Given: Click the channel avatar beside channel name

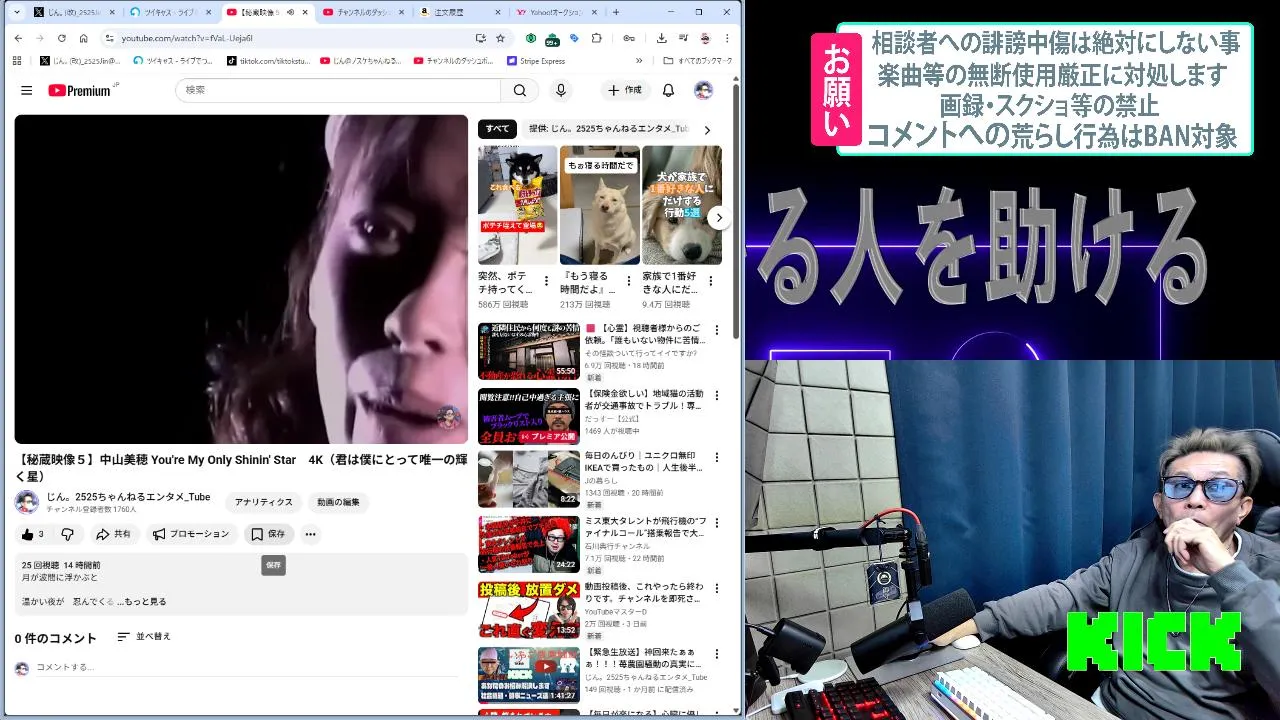Looking at the screenshot, I should pyautogui.click(x=27, y=502).
